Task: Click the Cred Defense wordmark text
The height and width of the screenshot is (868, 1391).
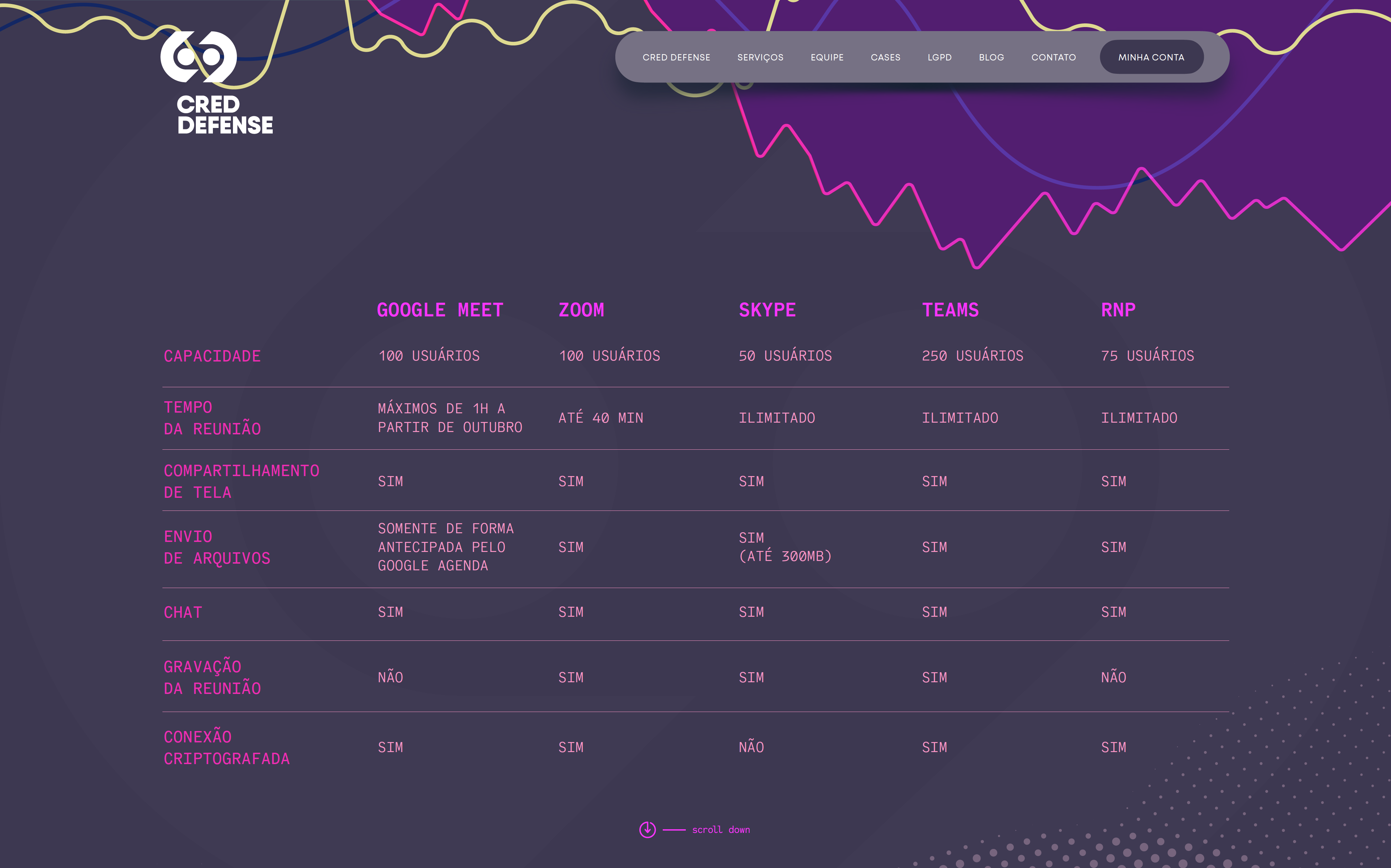Action: (225, 115)
